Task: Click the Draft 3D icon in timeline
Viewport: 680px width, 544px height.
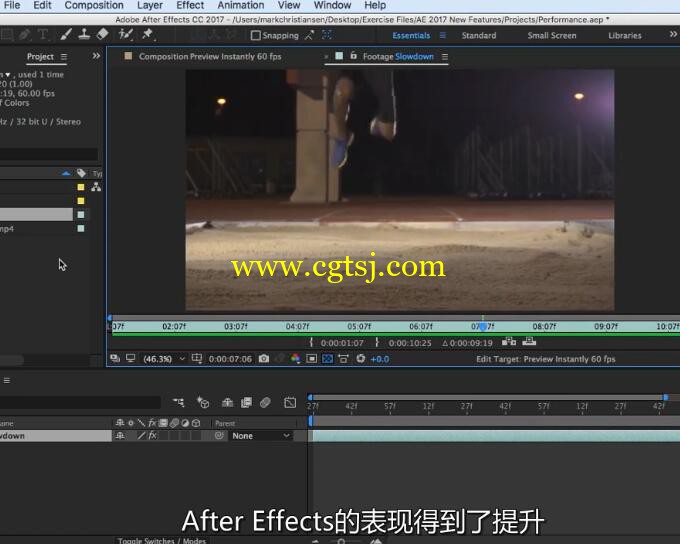Action: click(x=203, y=403)
